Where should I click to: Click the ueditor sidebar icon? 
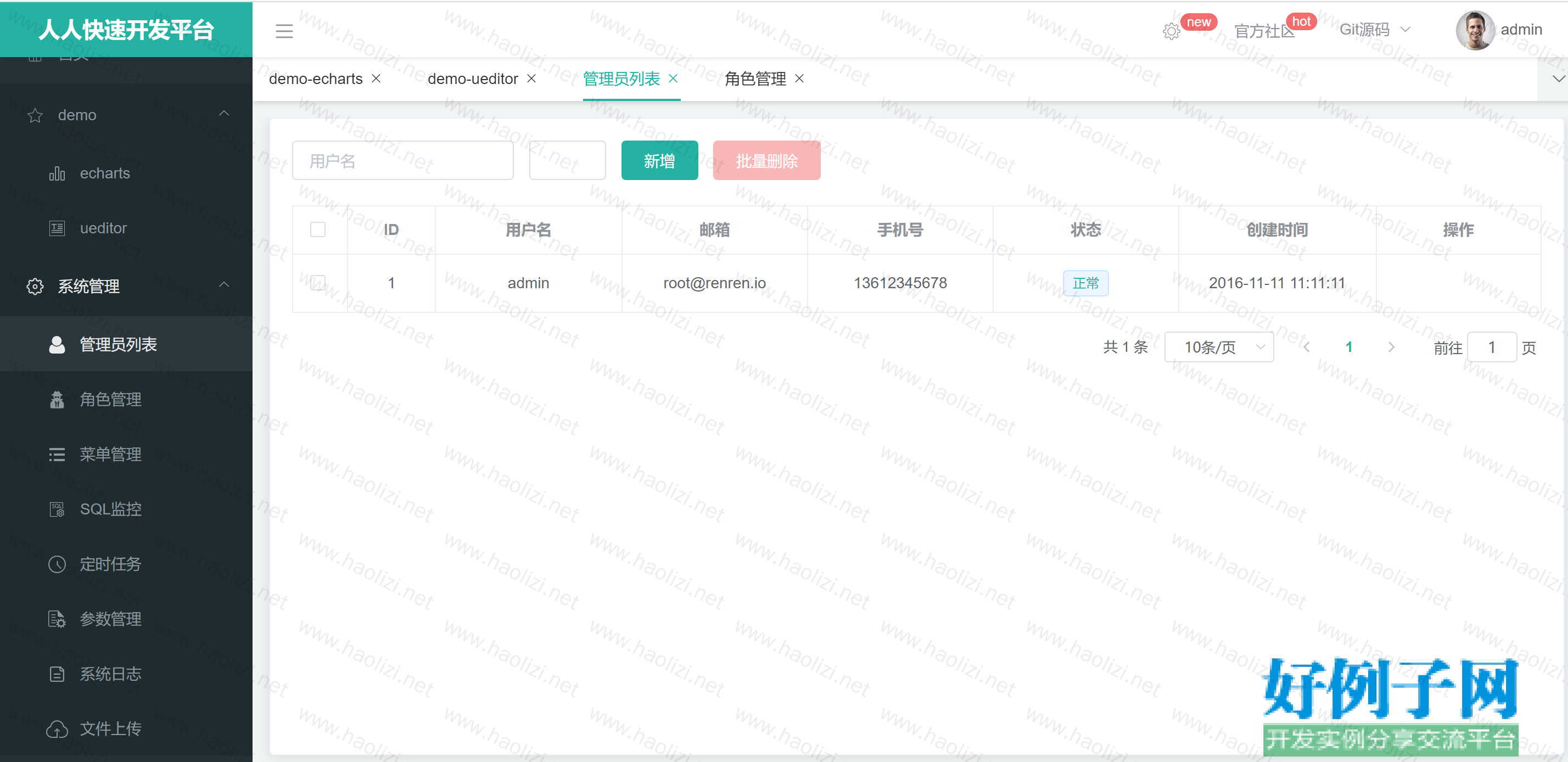pos(57,229)
